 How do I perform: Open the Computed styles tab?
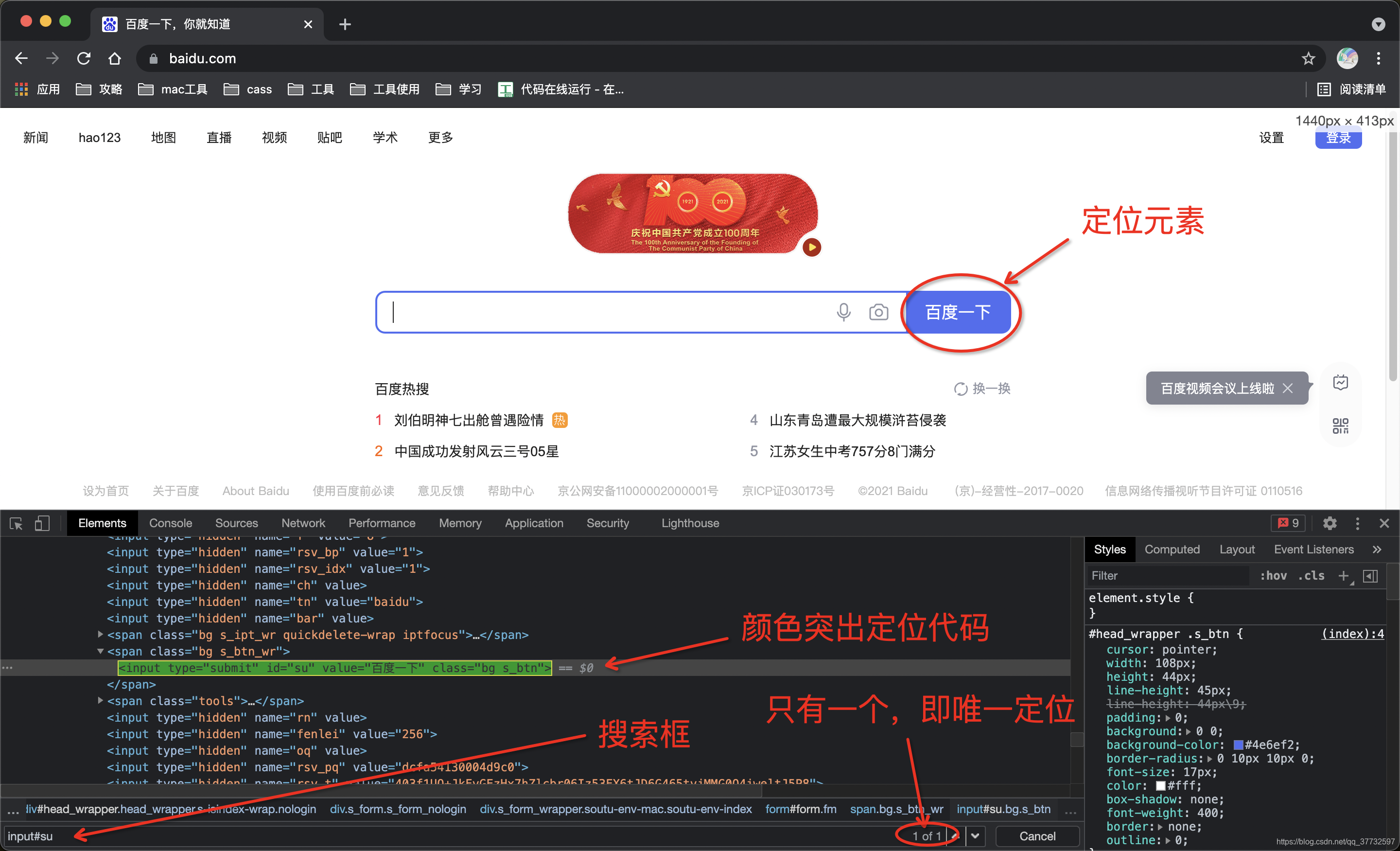coord(1172,549)
